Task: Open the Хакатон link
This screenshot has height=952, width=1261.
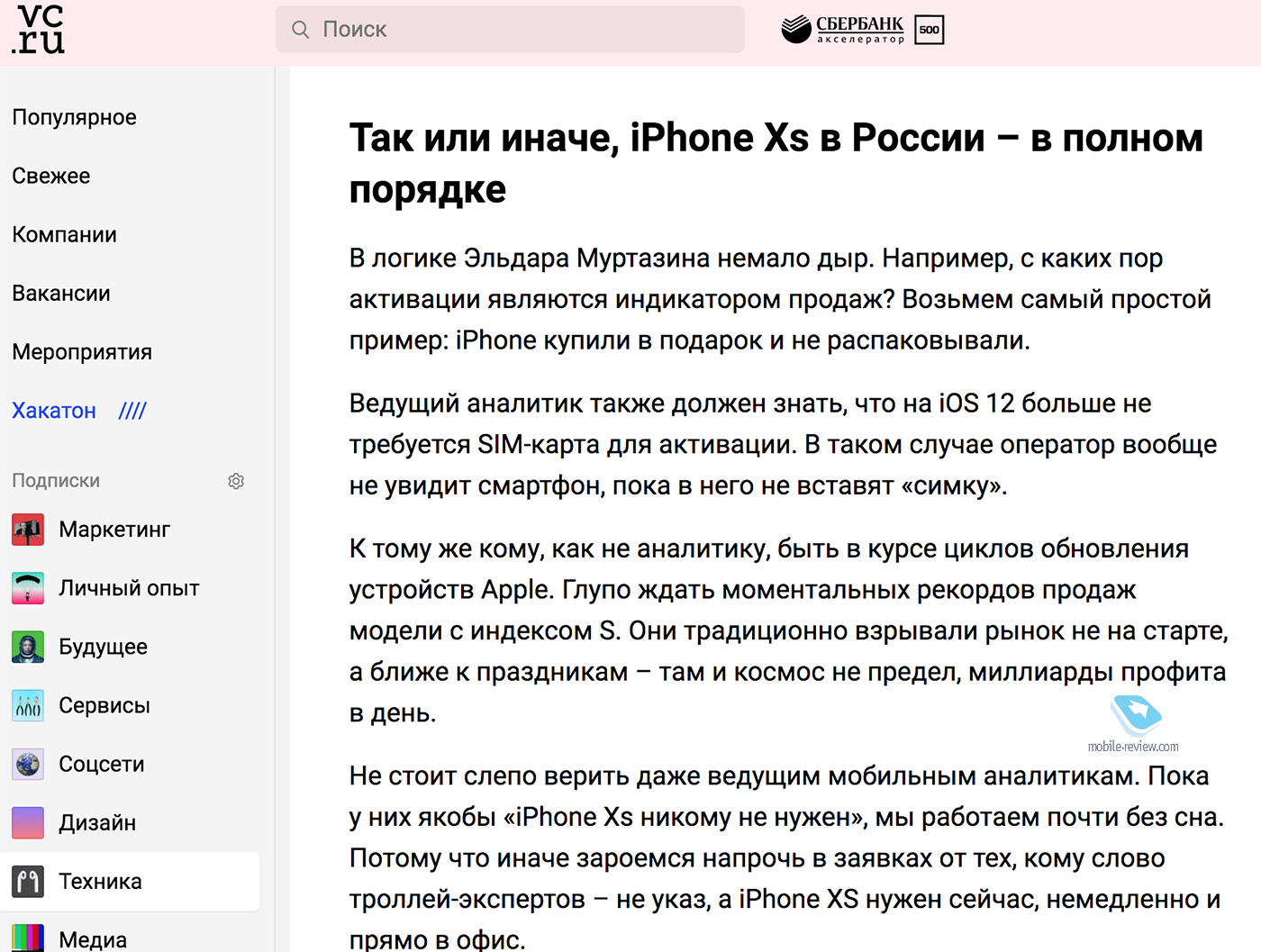Action: (x=54, y=411)
